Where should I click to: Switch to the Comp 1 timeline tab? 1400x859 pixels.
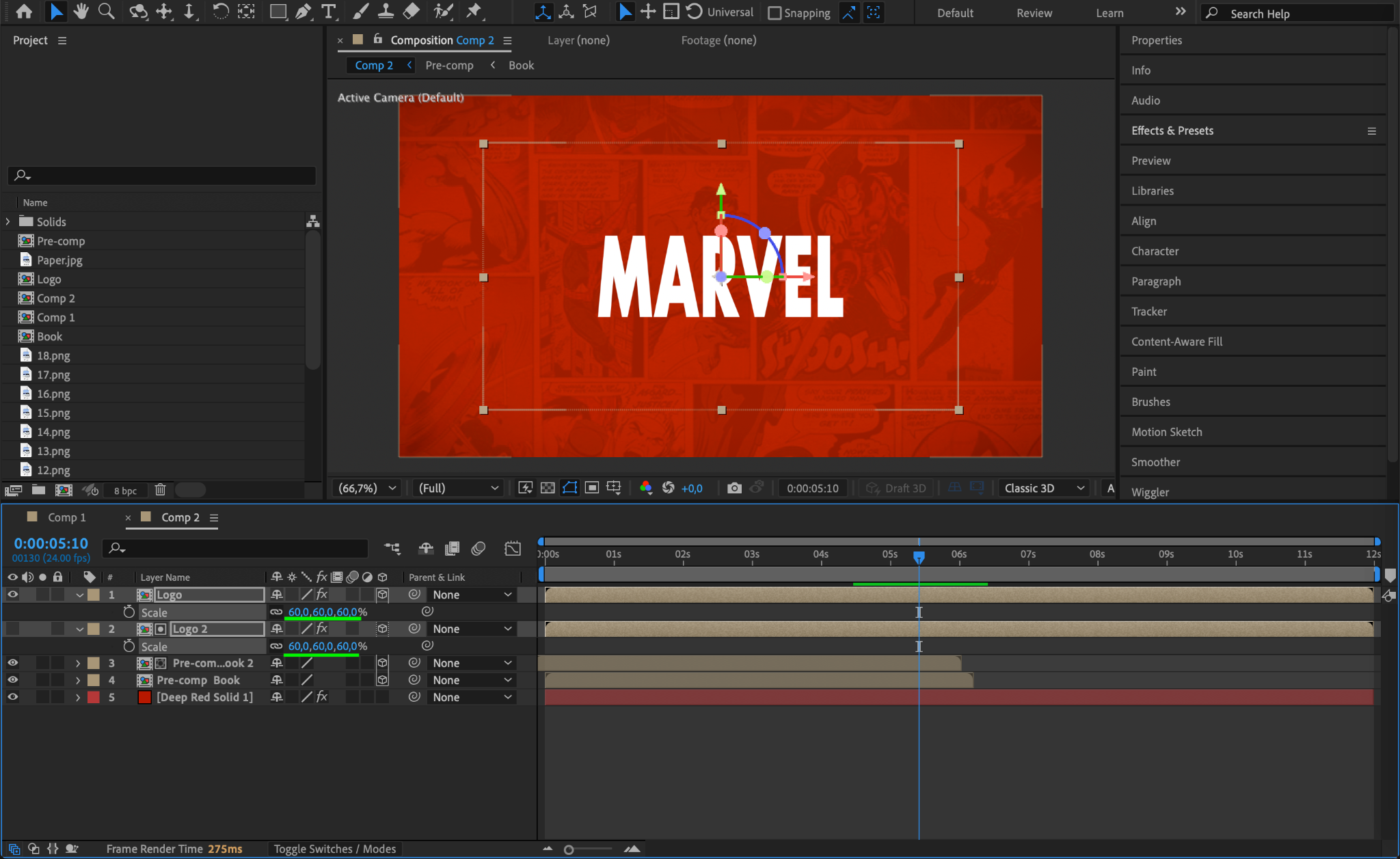point(66,517)
